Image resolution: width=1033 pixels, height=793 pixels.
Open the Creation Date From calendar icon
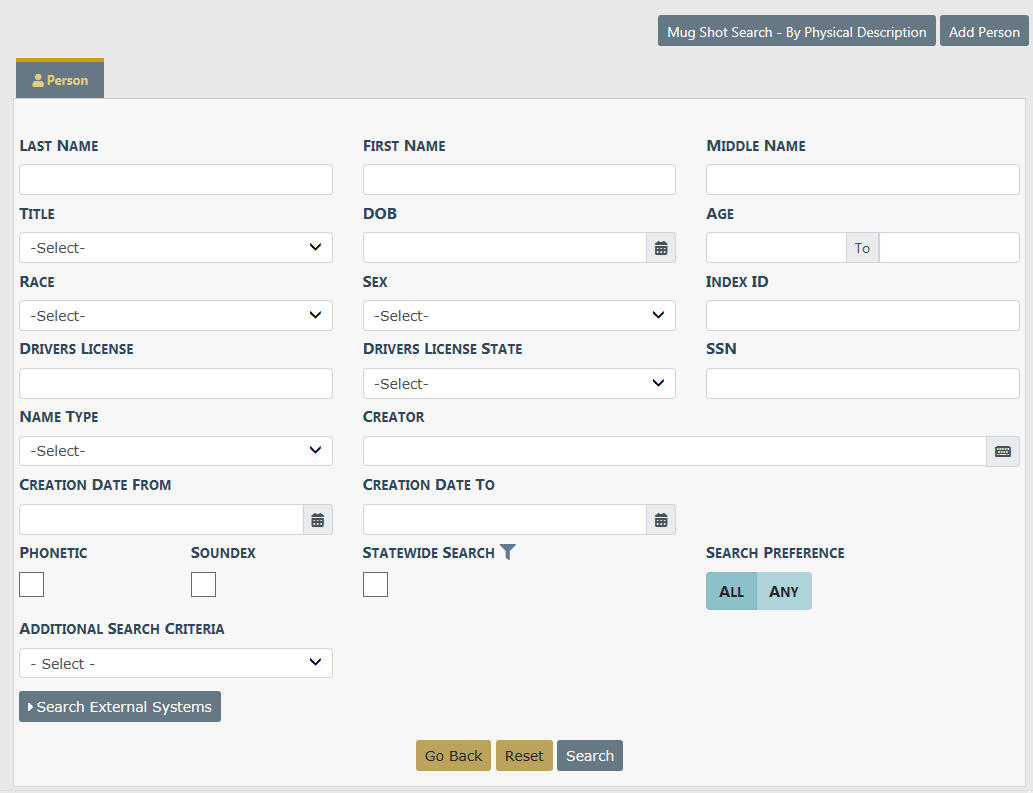tap(318, 520)
